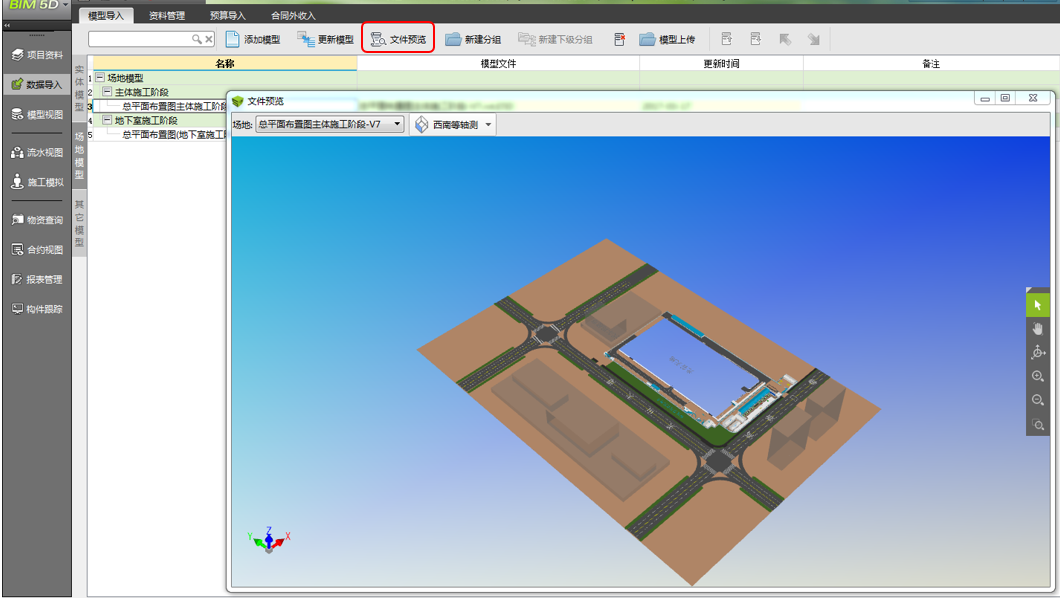
Task: Click the 更新时间 column header
Action: coord(721,64)
